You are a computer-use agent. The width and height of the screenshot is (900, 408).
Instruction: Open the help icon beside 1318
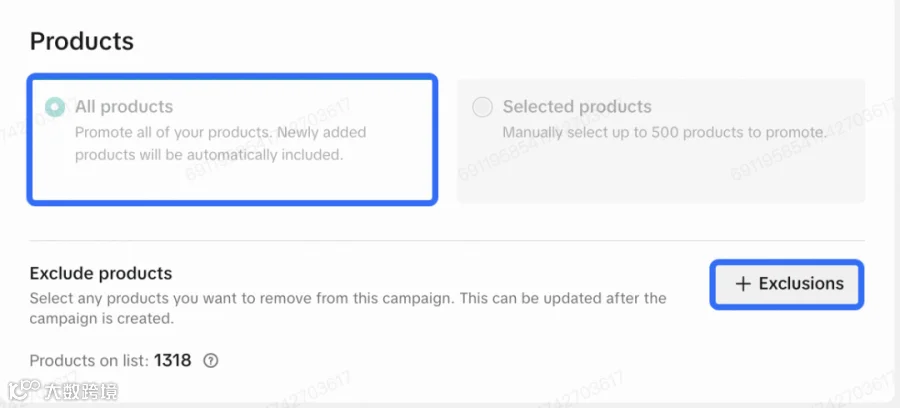tap(211, 361)
